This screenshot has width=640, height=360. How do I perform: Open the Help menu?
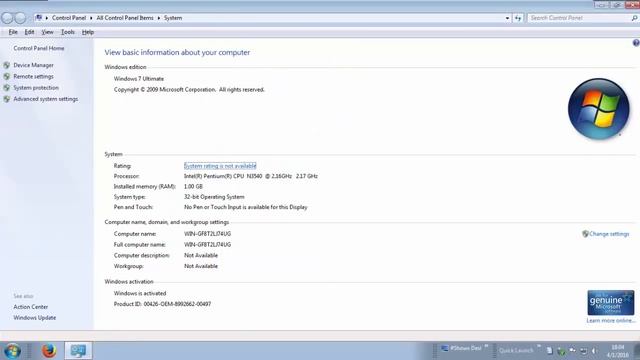(x=88, y=32)
